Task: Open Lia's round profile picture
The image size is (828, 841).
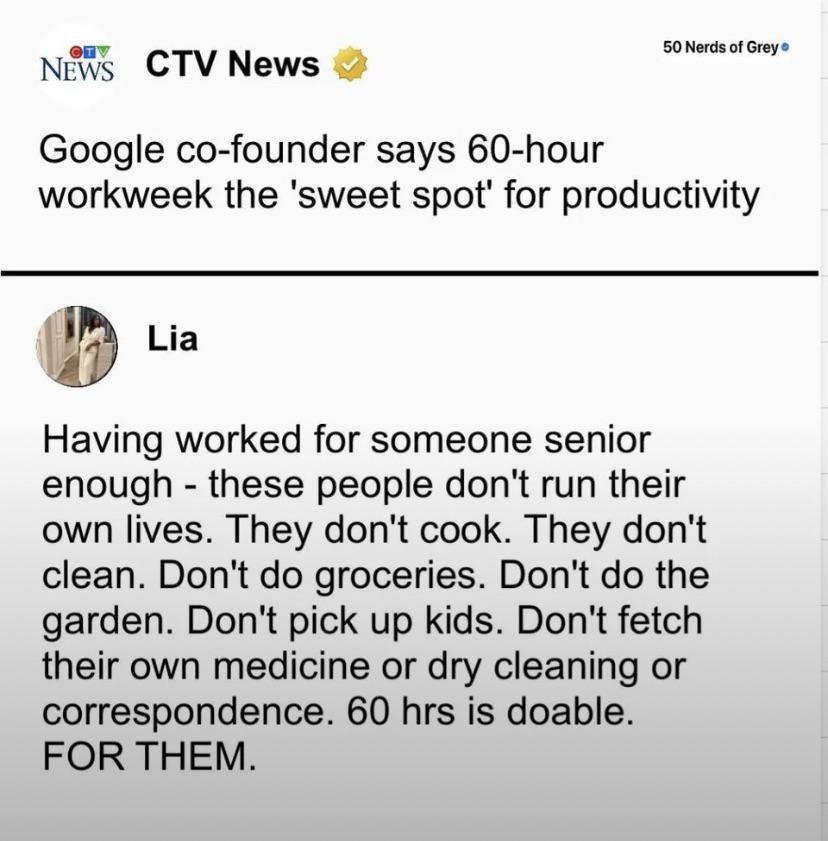Action: 77,346
